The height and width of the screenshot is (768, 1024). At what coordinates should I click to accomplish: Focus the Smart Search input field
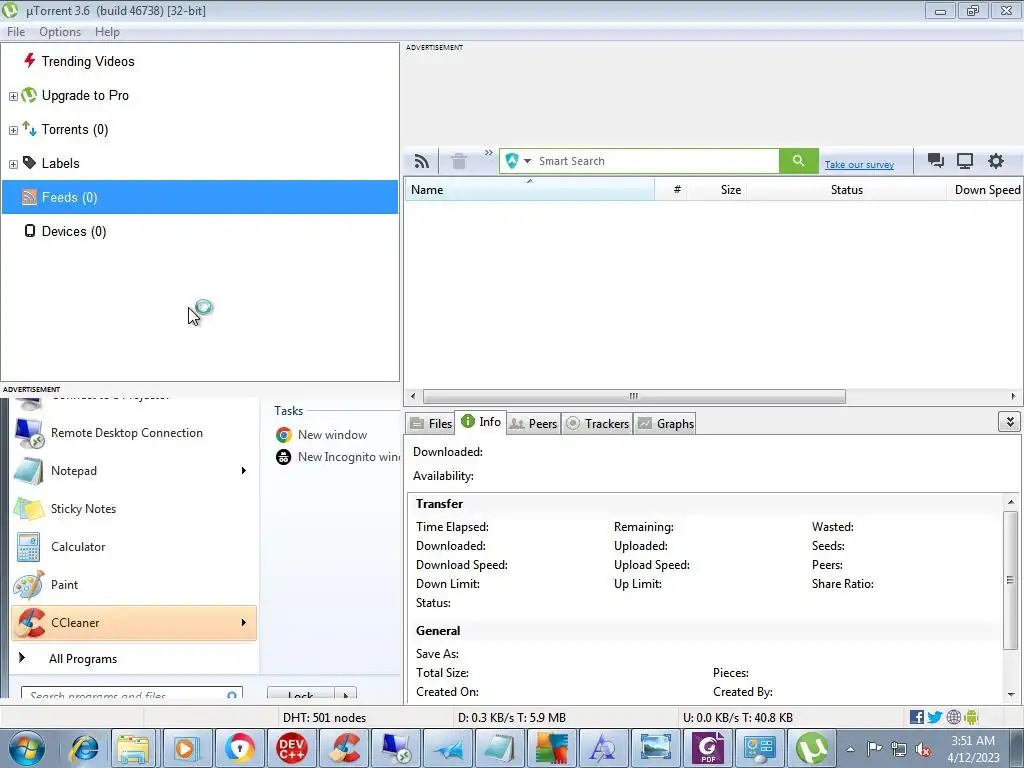click(x=656, y=161)
